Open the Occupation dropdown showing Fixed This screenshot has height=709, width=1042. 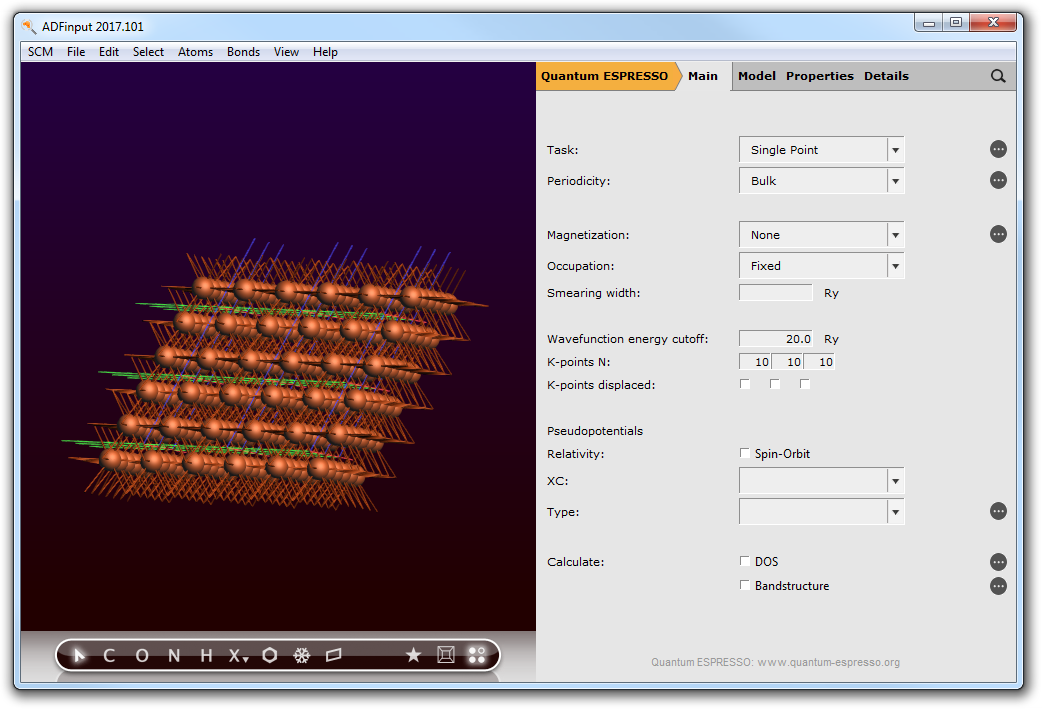(821, 266)
